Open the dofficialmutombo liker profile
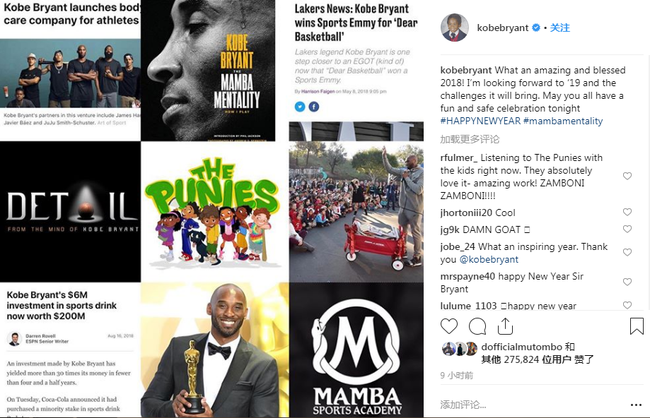Viewport: 650px width, 418px height. (x=521, y=347)
